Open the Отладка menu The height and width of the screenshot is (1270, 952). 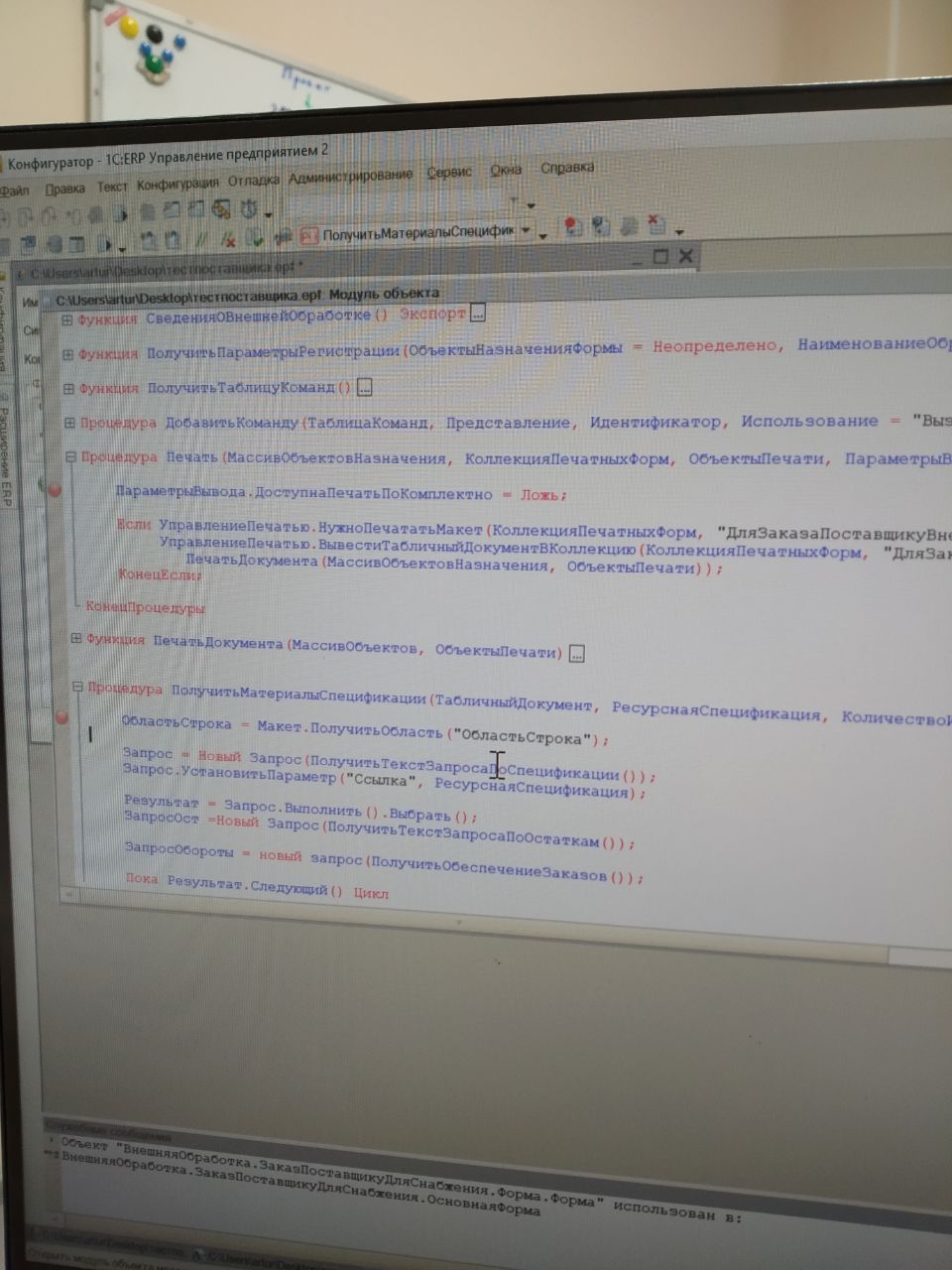253,181
